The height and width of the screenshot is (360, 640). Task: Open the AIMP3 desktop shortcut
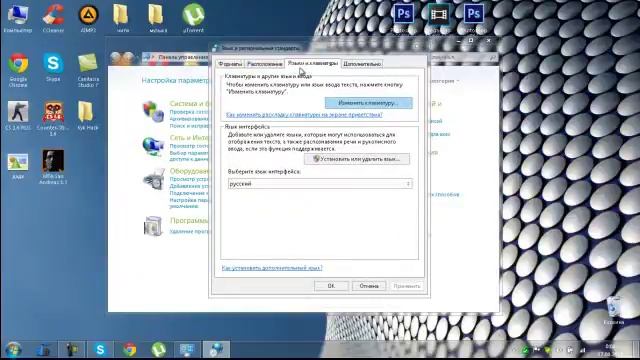88,18
